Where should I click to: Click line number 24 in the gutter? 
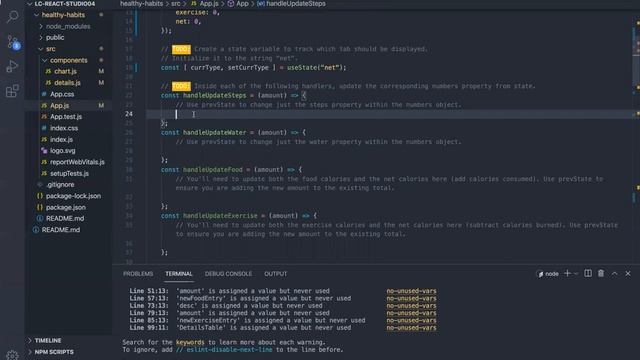129,114
